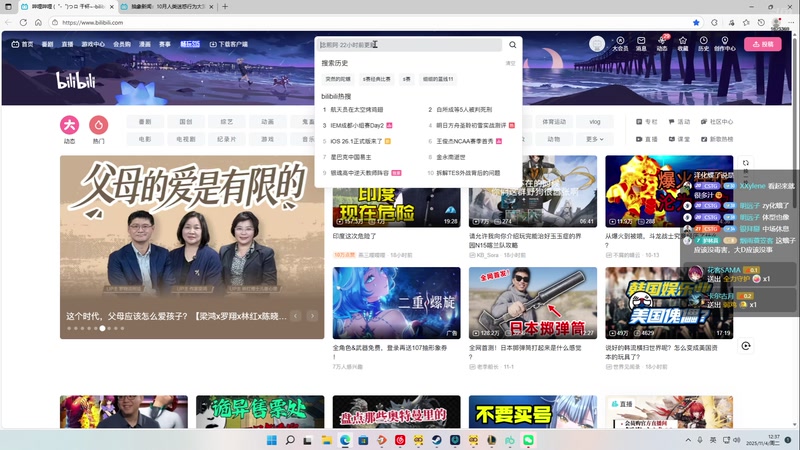Select the 电影 category button
Image resolution: width=800 pixels, height=450 pixels.
point(145,139)
